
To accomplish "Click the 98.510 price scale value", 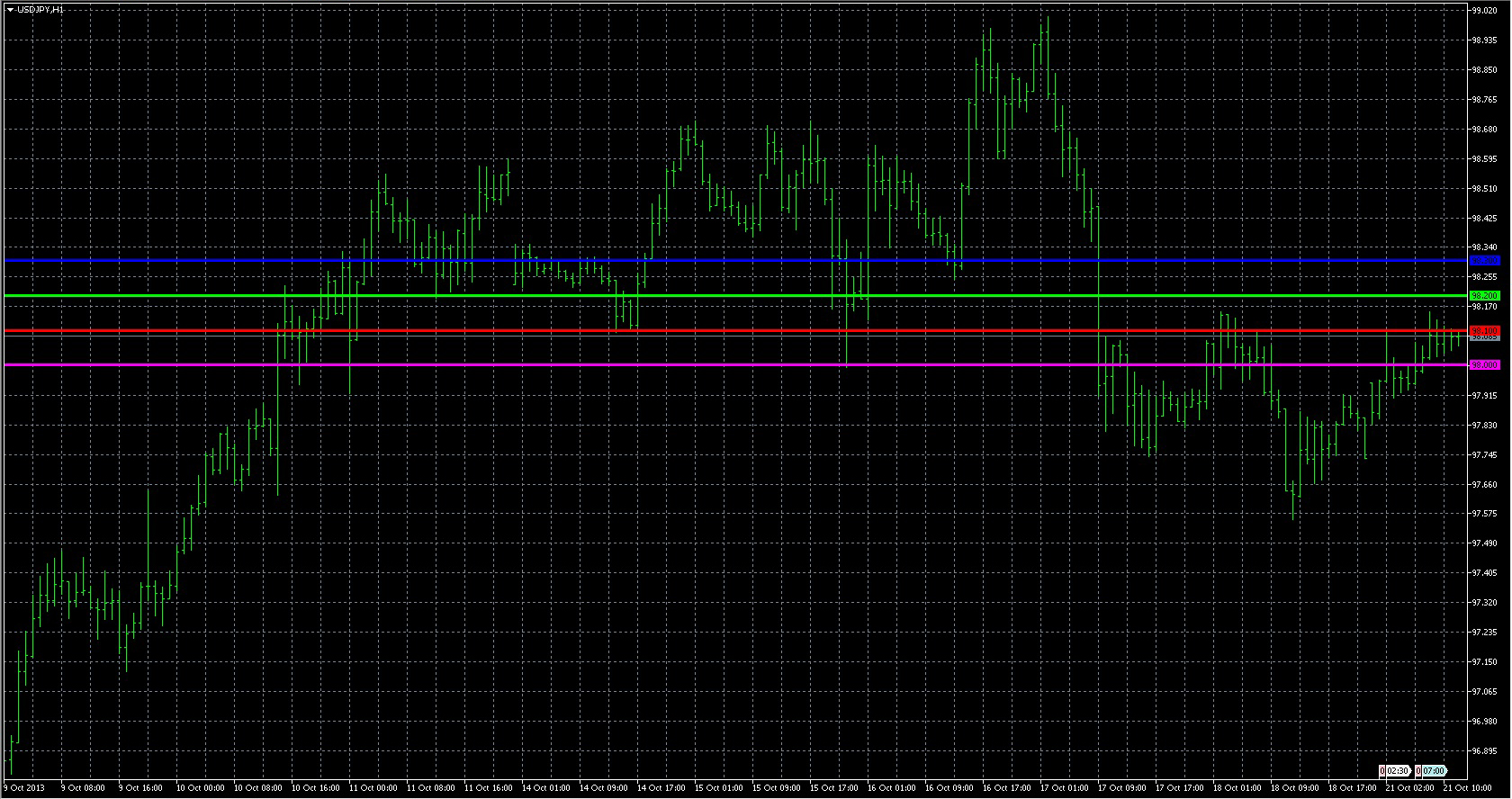I will (1484, 189).
